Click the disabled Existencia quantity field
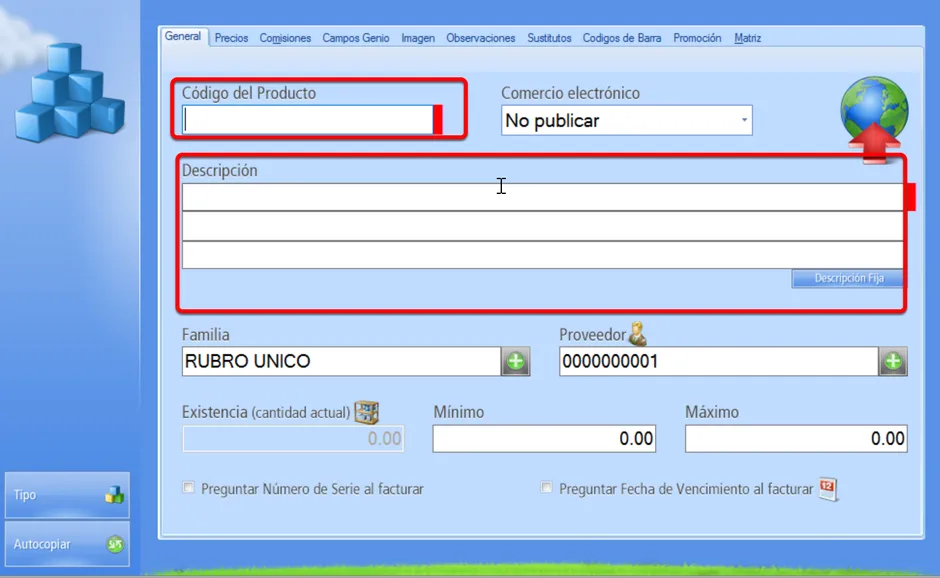940x578 pixels. pos(293,439)
